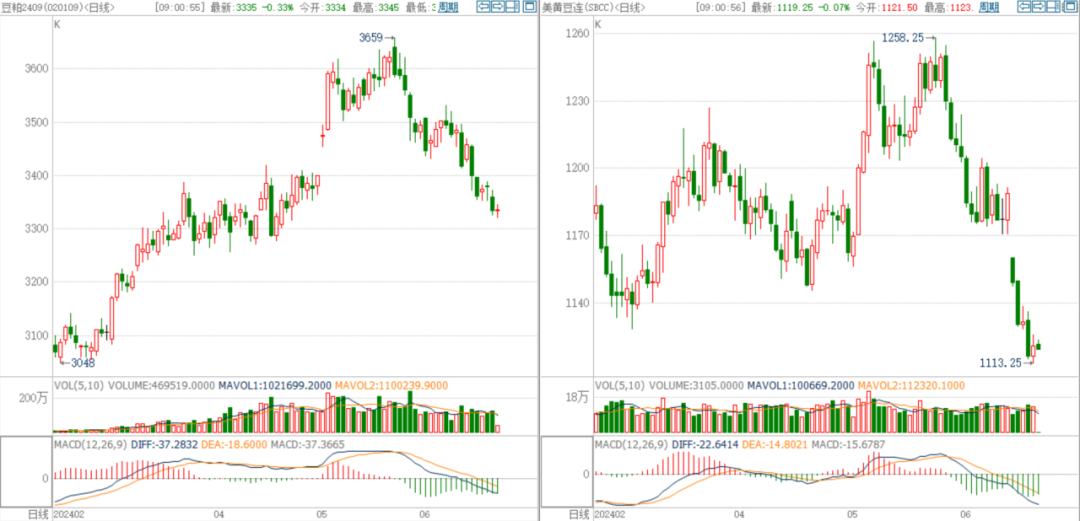
Task: Click the split-panel layout icon in 豆粕2409 chart header
Action: pyautogui.click(x=511, y=7)
